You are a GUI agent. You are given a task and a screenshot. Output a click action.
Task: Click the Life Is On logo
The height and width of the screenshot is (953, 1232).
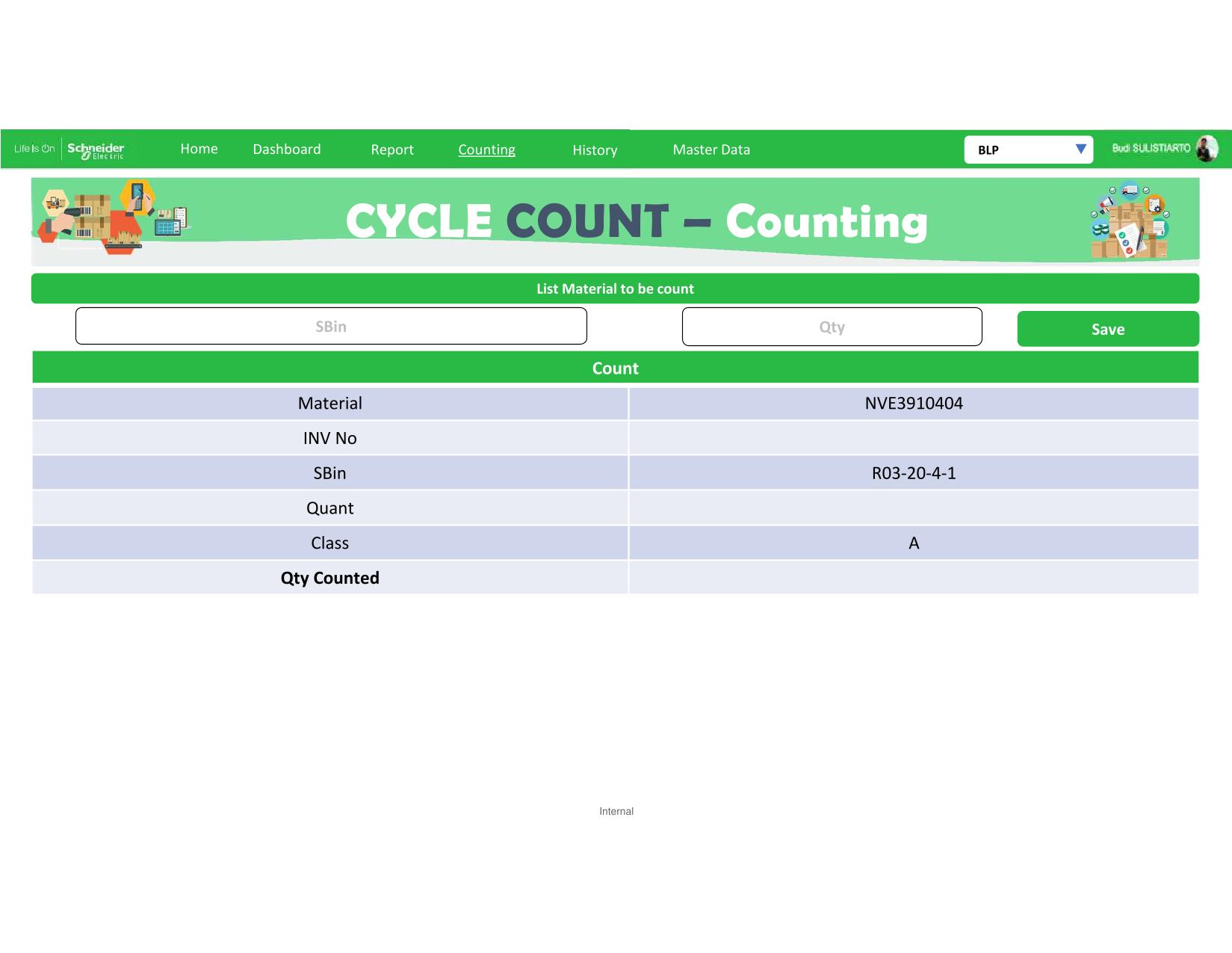[34, 149]
